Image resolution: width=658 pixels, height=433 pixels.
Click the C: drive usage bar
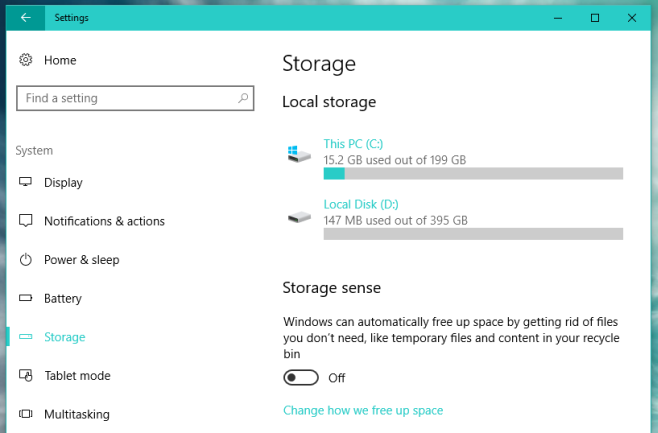point(473,174)
